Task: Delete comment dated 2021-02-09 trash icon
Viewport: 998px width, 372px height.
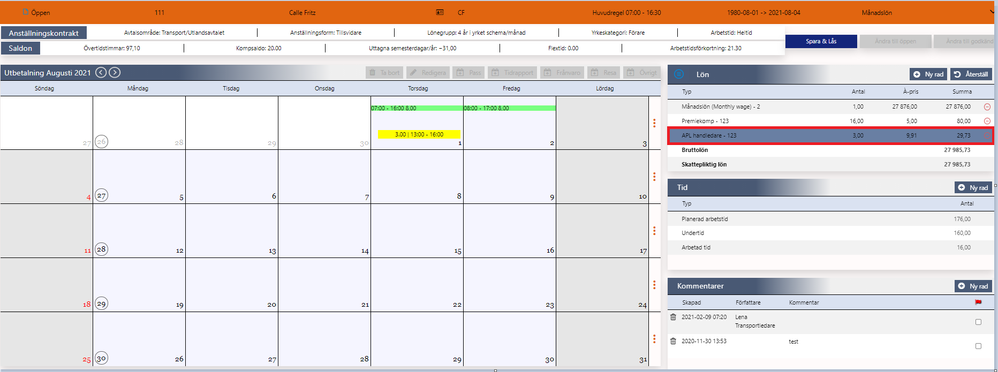Action: tap(673, 317)
